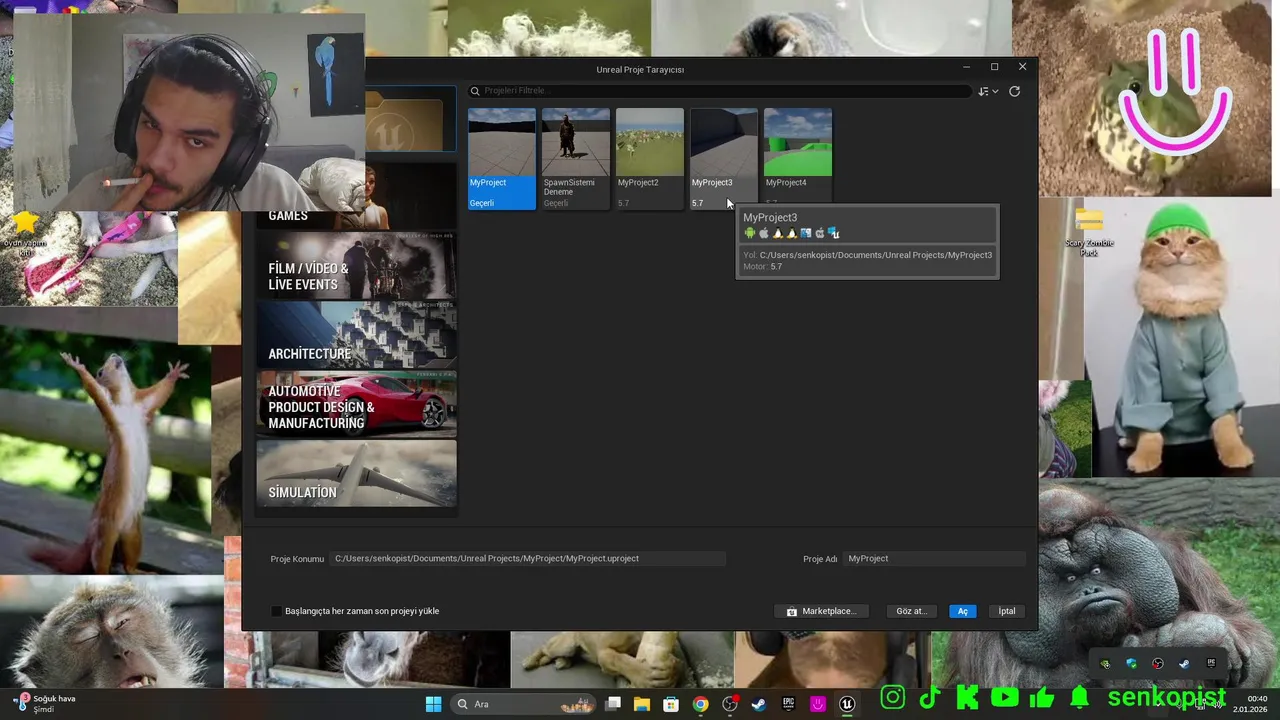Image resolution: width=1280 pixels, height=720 pixels.
Task: Open the pink smiley app on taskbar
Action: coord(818,704)
